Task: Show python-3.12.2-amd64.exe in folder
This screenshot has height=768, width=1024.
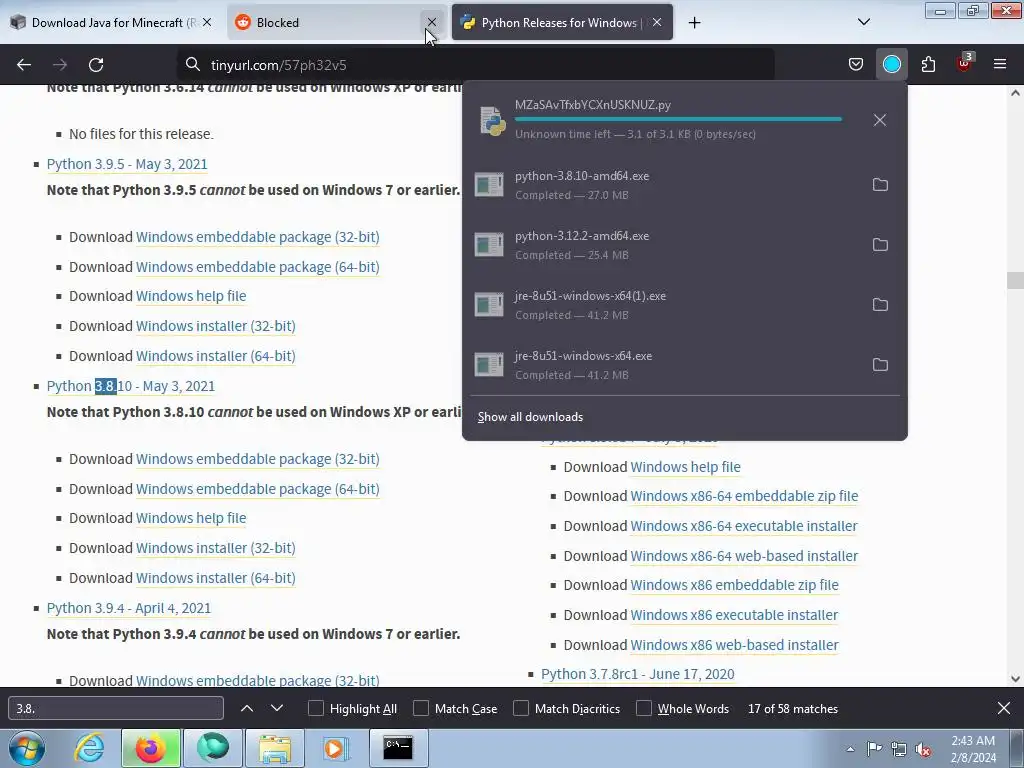Action: (x=880, y=245)
